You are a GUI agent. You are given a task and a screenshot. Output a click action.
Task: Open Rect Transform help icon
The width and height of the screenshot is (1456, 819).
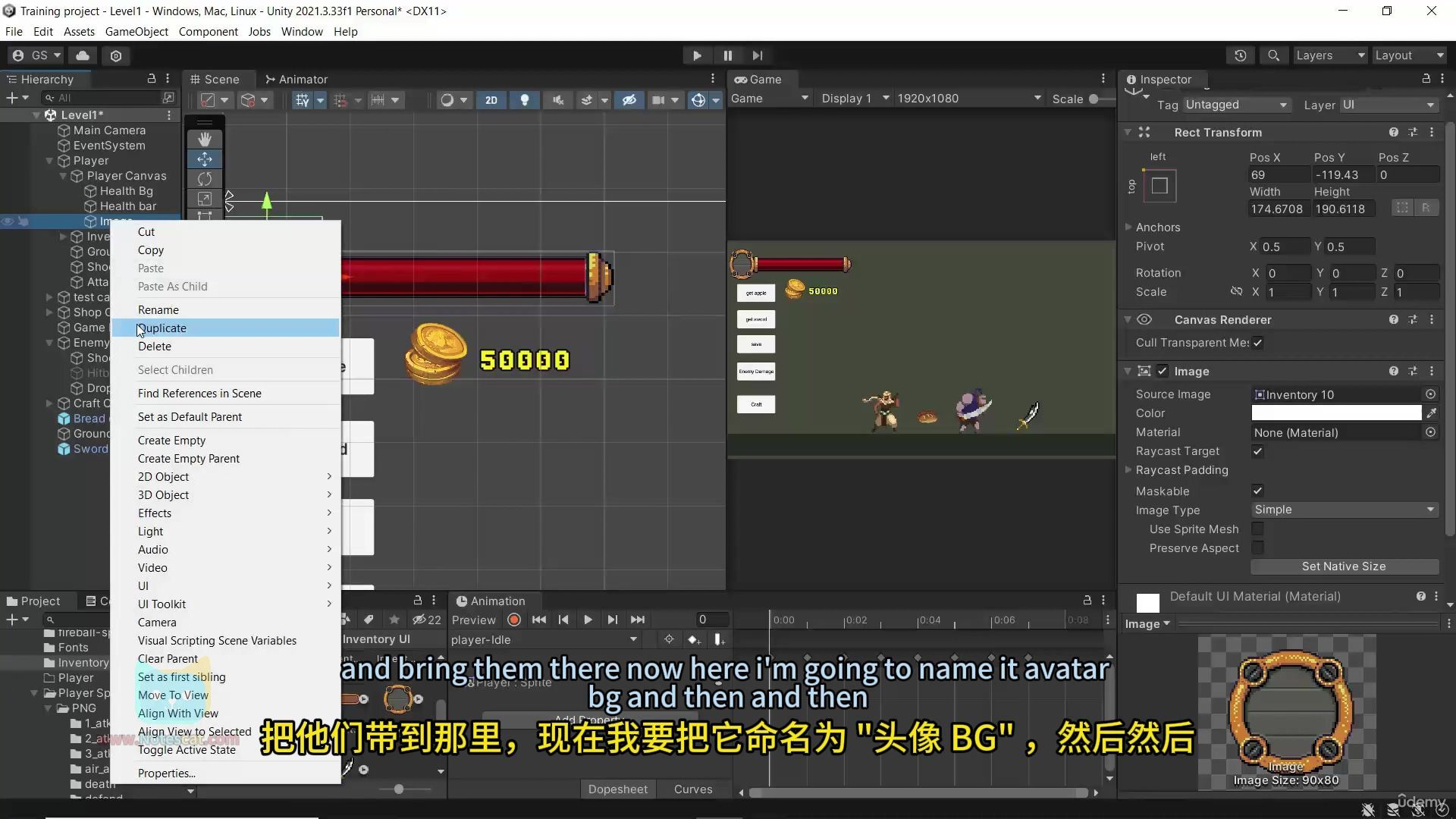(x=1394, y=132)
